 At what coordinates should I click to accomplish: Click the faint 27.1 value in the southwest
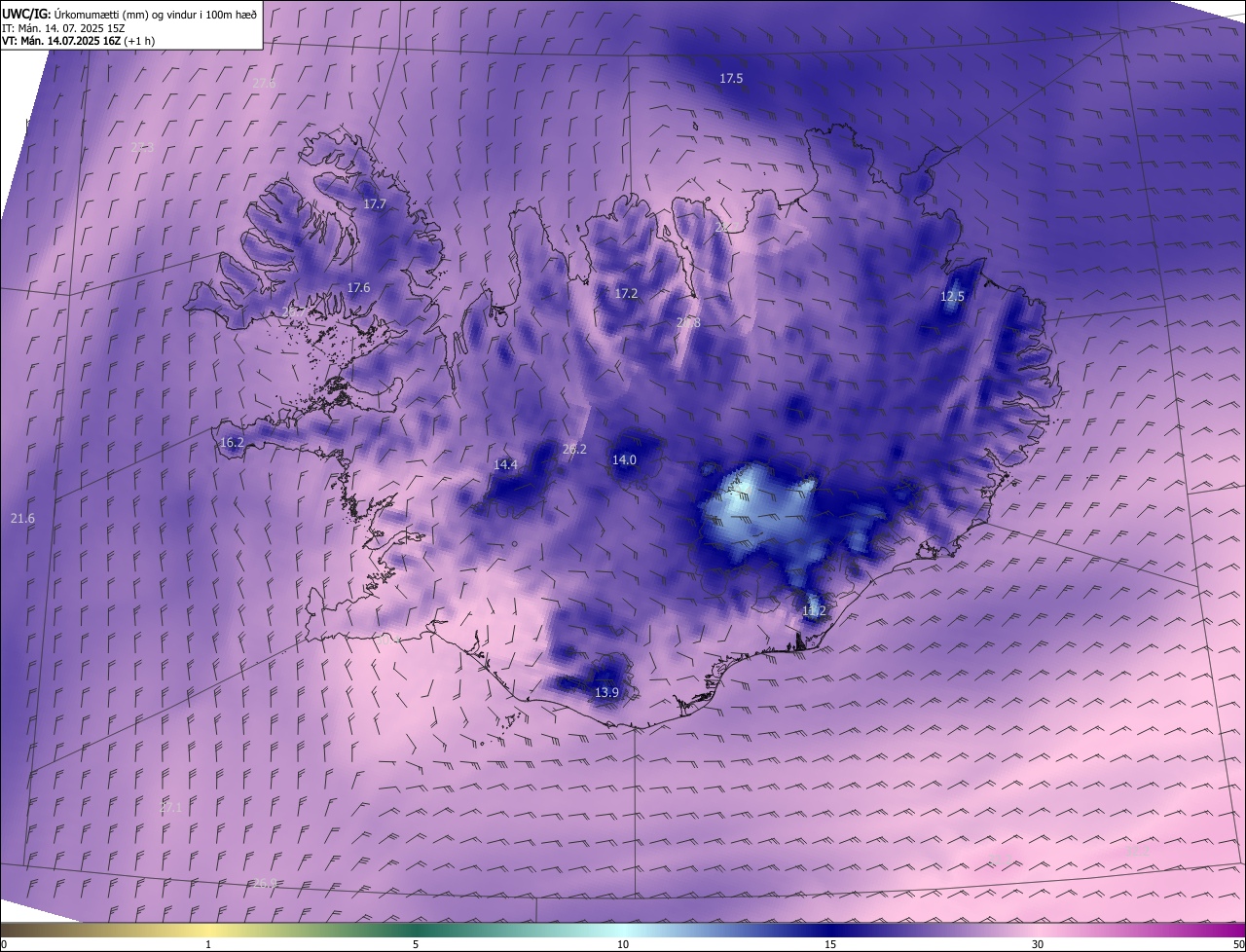170,808
